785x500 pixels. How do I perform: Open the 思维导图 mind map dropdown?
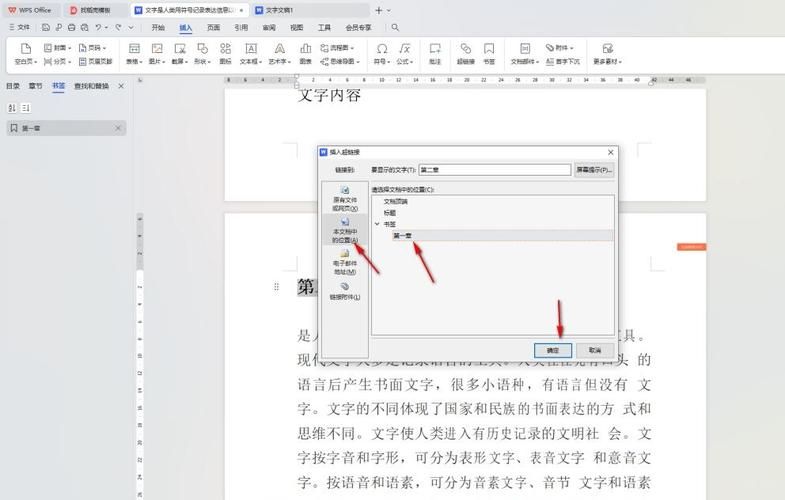pyautogui.click(x=340, y=62)
